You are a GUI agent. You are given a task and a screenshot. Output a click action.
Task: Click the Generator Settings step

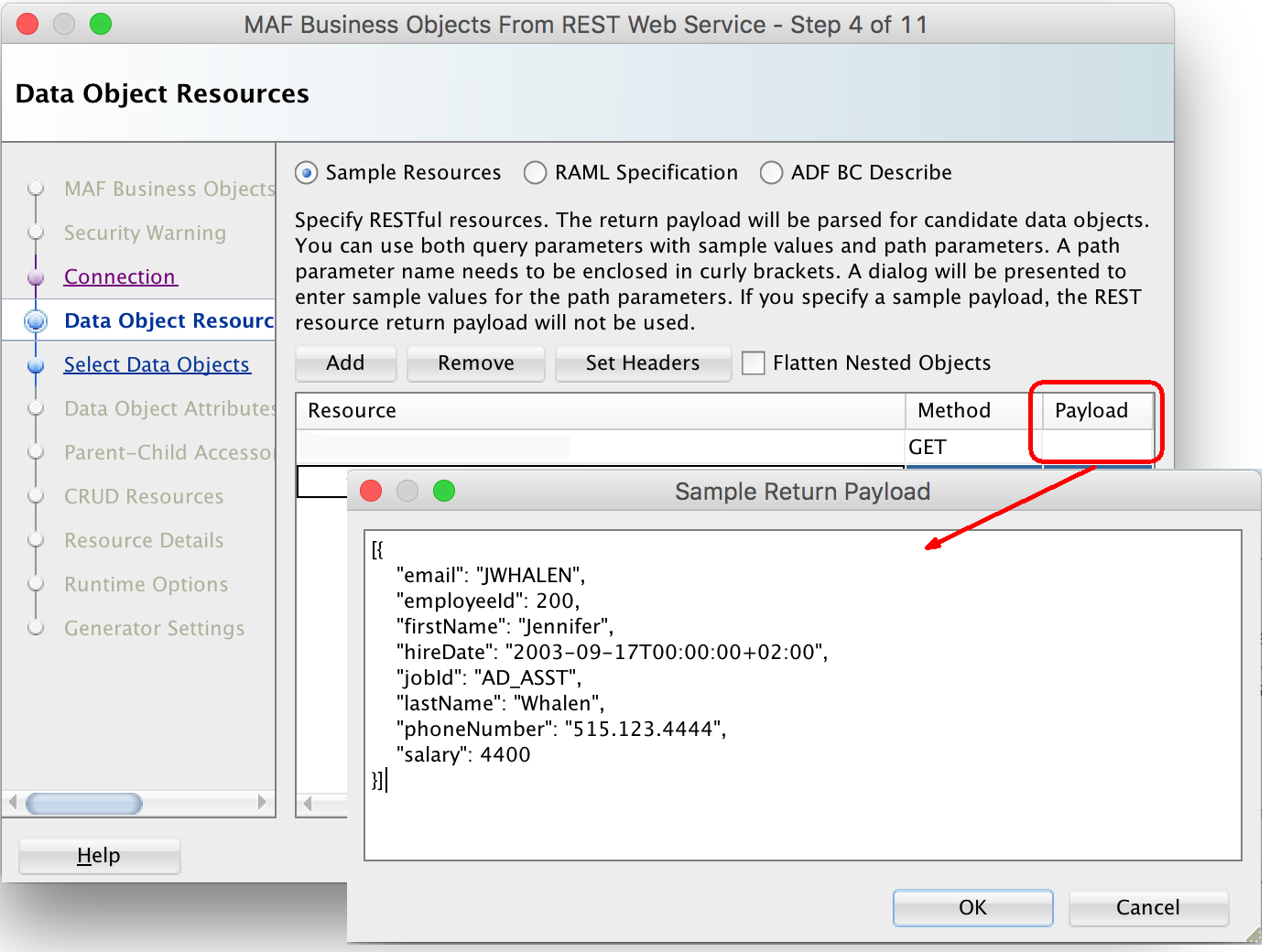(155, 628)
